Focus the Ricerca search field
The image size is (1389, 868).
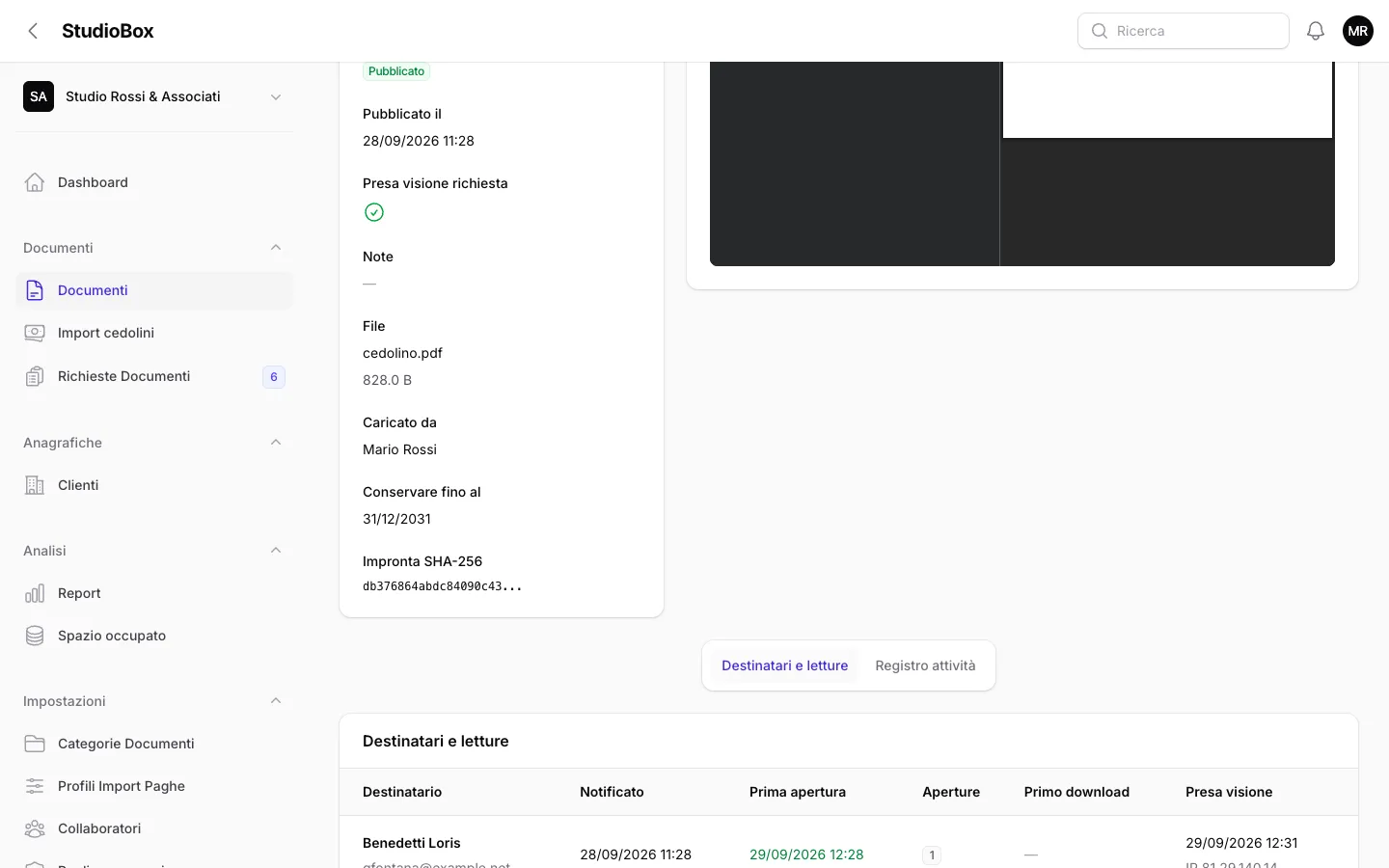(1184, 31)
